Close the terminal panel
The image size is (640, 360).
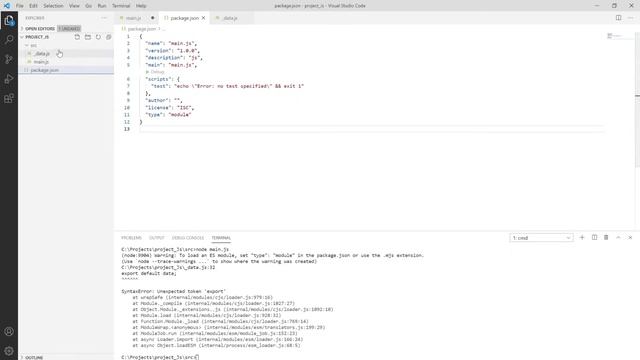630,238
